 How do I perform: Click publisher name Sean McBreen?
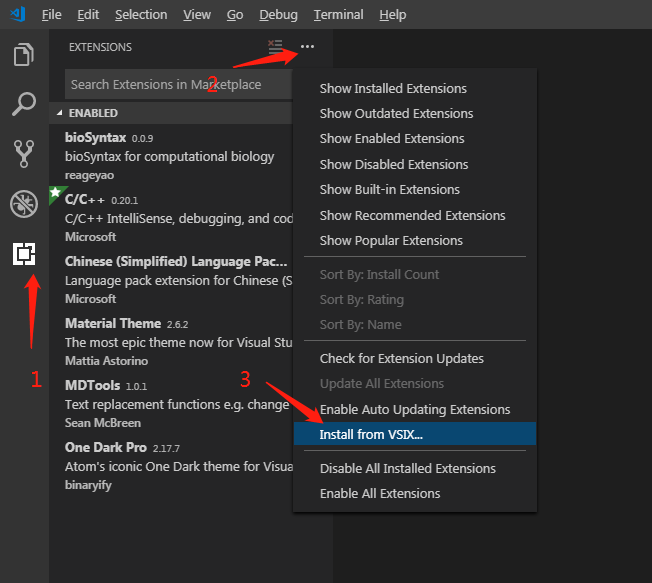point(103,423)
